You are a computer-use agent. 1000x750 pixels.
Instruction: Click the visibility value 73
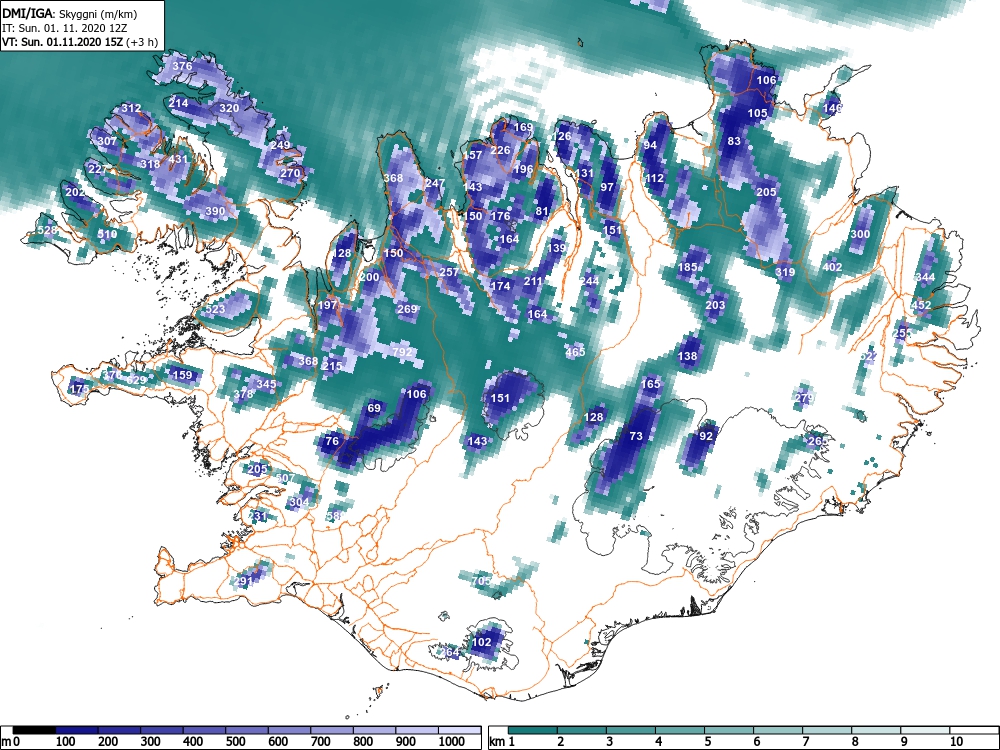(636, 436)
